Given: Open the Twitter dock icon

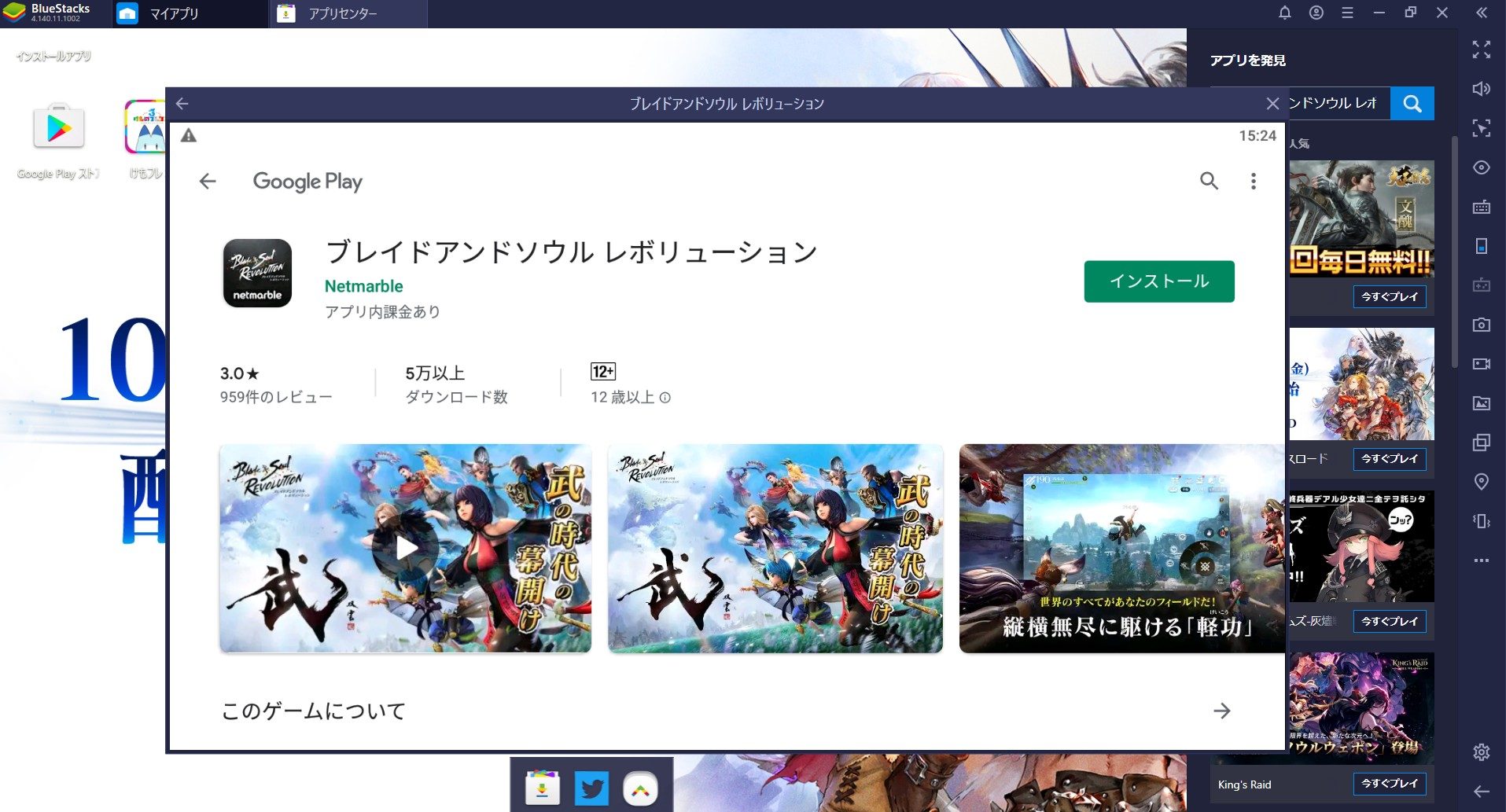Looking at the screenshot, I should tap(591, 788).
